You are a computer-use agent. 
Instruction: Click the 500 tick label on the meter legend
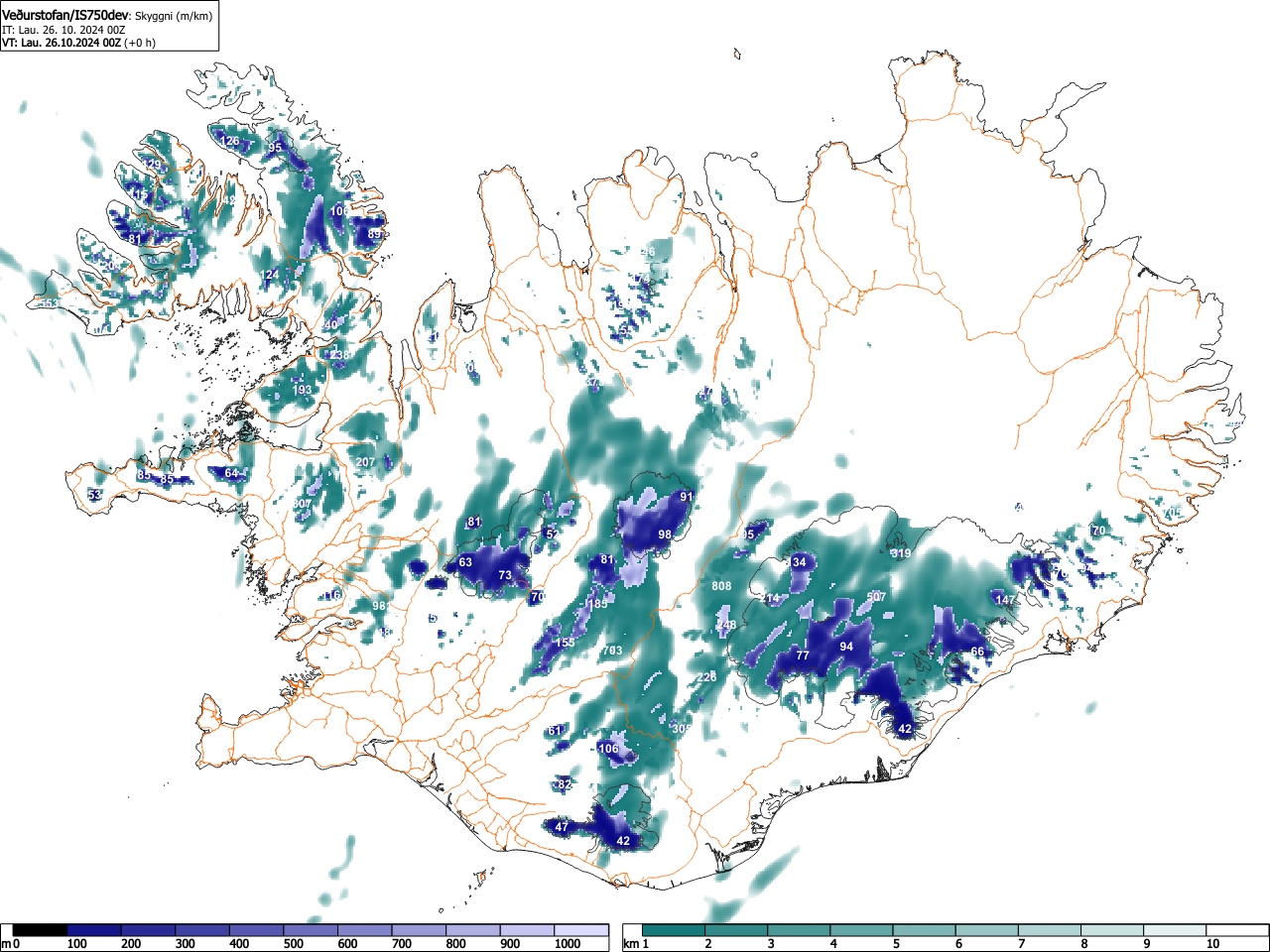(294, 944)
